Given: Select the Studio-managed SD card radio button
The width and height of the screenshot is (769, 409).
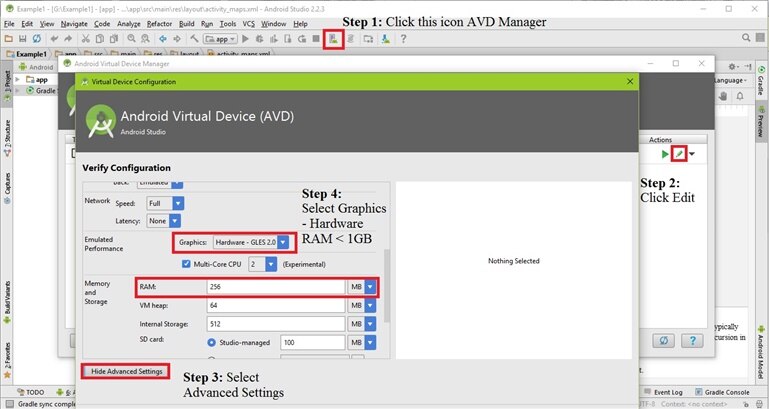Looking at the screenshot, I should [211, 342].
